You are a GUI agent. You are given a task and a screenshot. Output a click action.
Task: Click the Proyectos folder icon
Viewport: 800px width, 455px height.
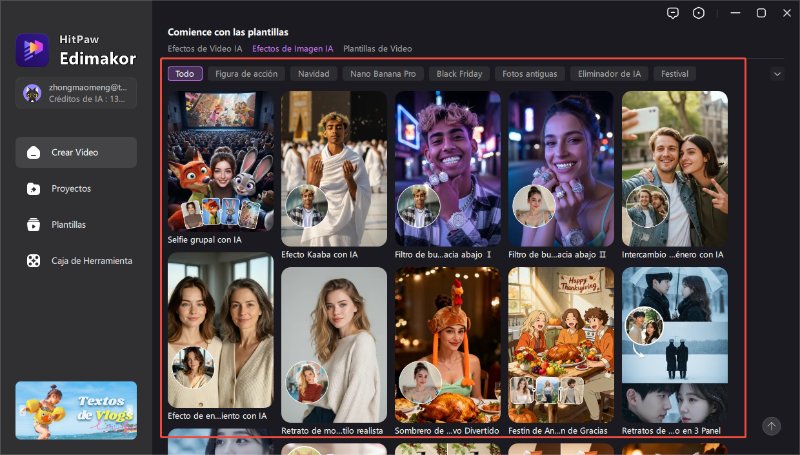34,189
